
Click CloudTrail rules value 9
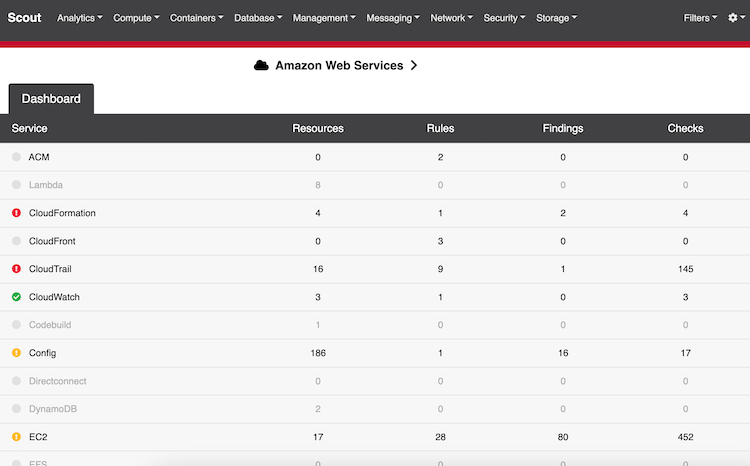click(441, 269)
